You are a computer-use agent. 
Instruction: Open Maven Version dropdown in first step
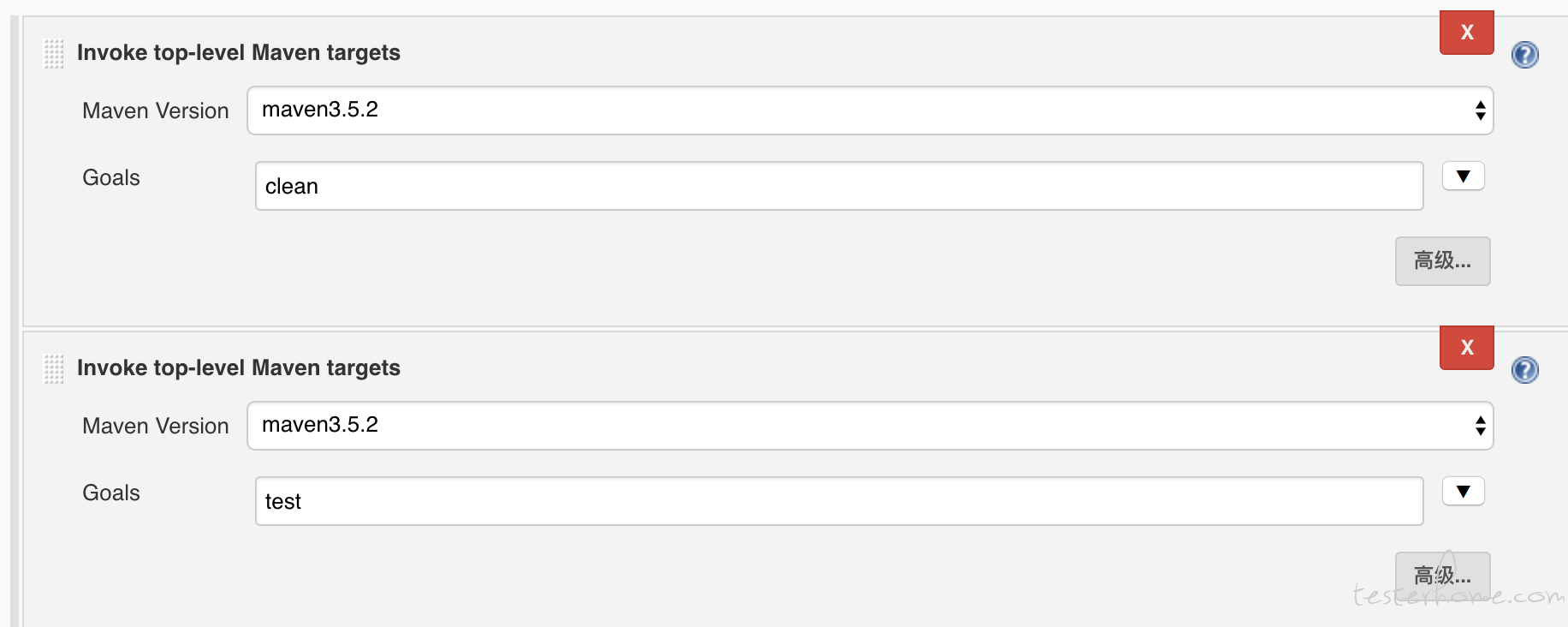[x=870, y=110]
